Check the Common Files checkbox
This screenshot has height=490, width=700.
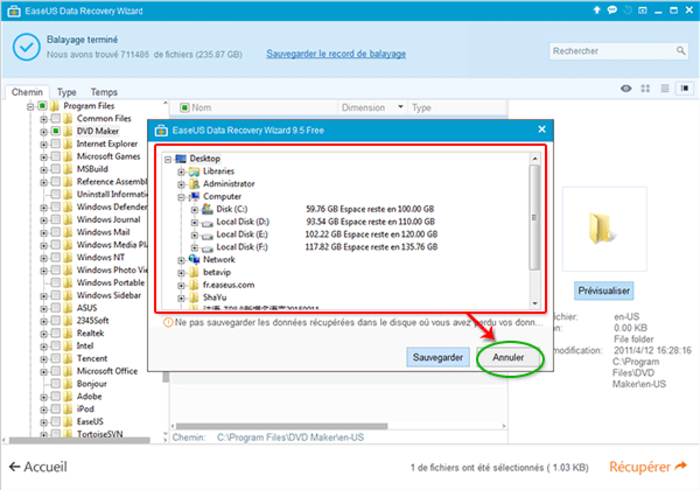coord(55,118)
